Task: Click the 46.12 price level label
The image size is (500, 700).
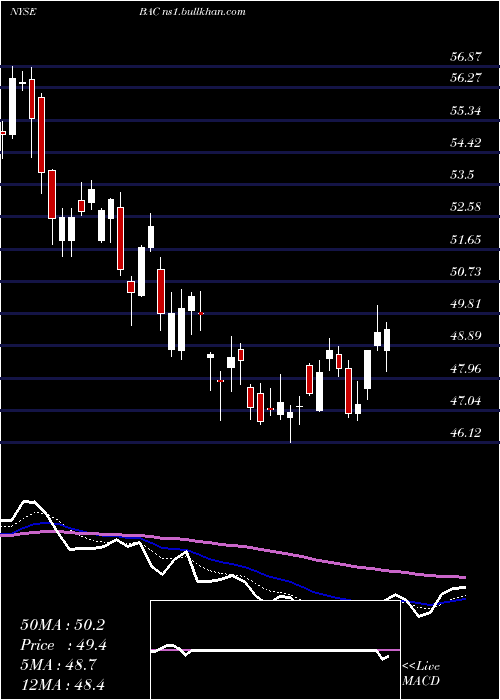Action: pyautogui.click(x=466, y=432)
